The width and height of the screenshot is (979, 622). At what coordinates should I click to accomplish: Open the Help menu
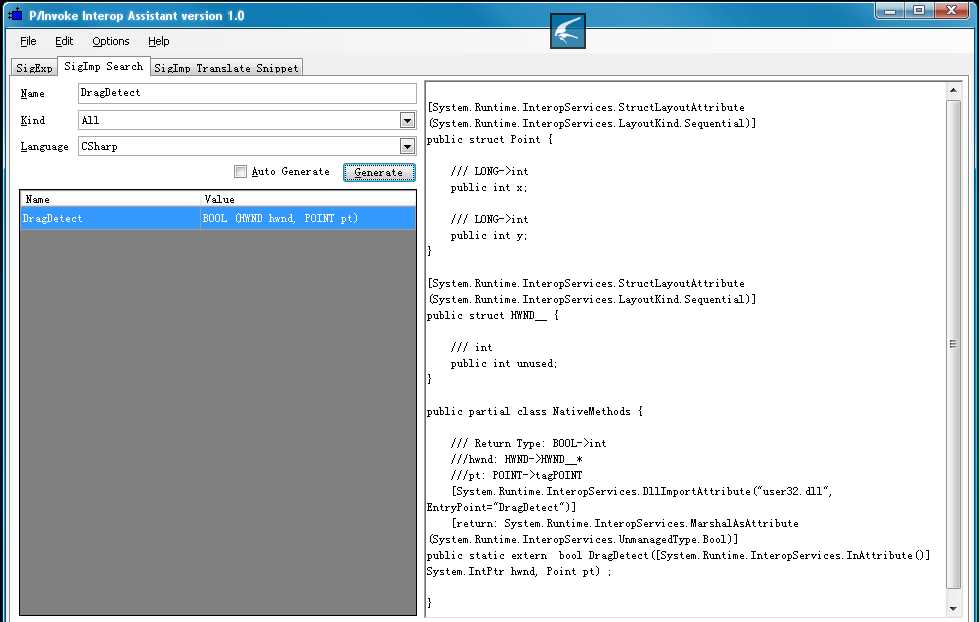coord(159,41)
